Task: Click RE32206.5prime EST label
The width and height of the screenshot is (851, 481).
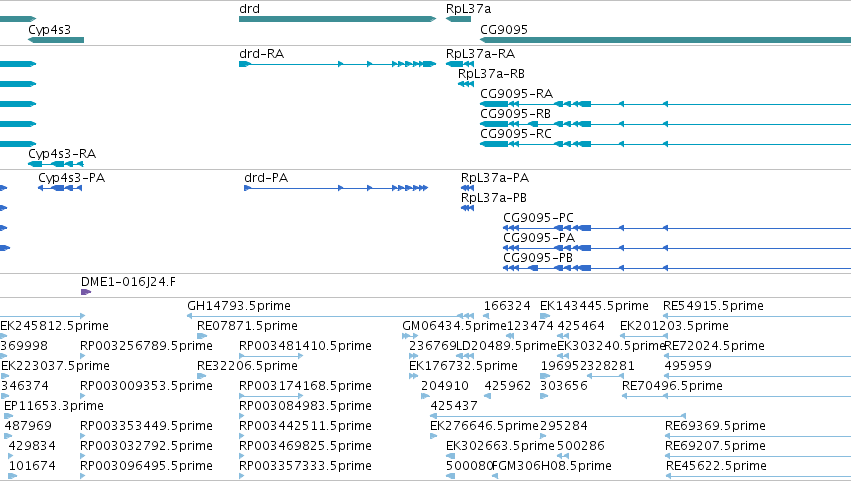Action: 247,366
